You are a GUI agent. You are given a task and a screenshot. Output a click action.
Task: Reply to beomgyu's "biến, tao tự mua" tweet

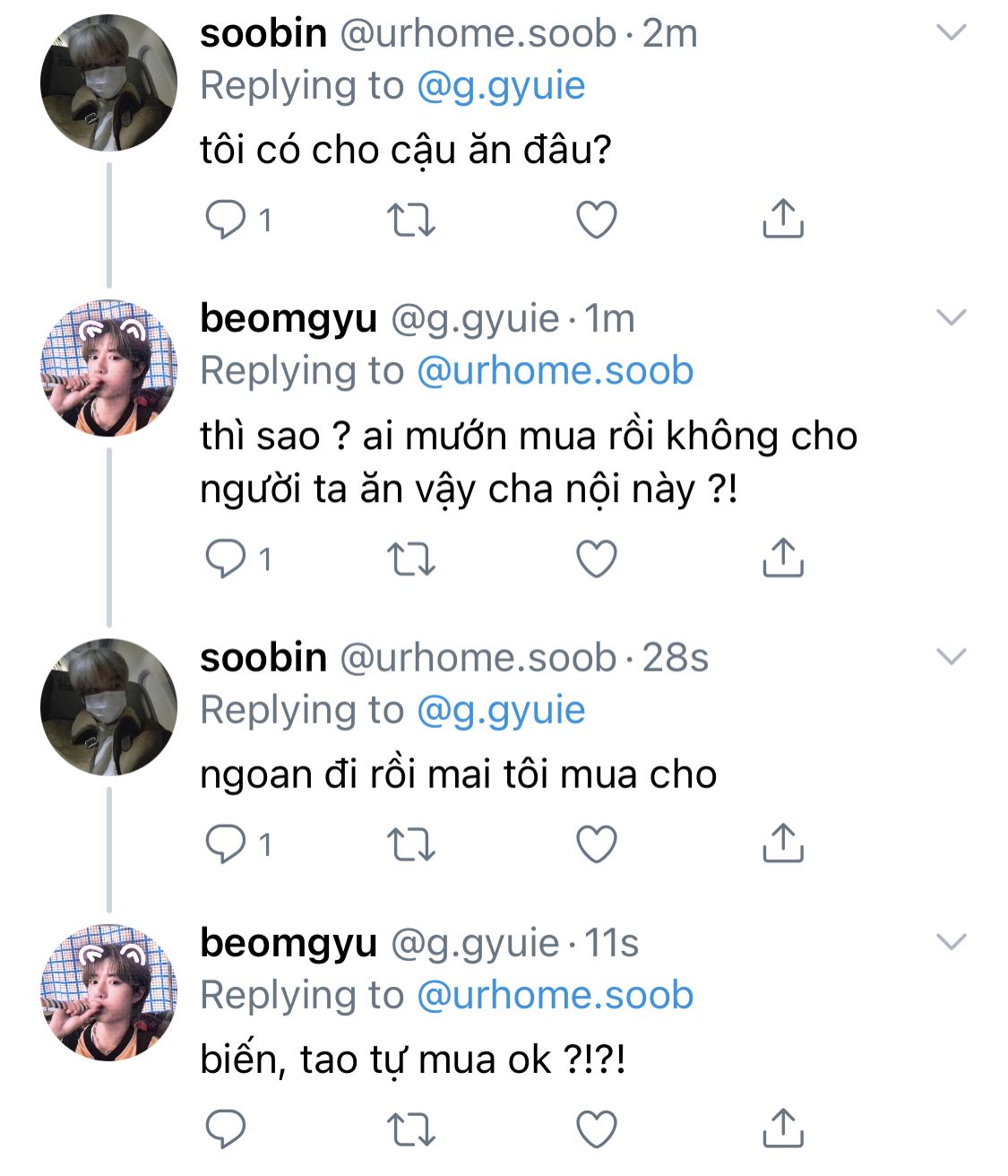(x=224, y=1129)
